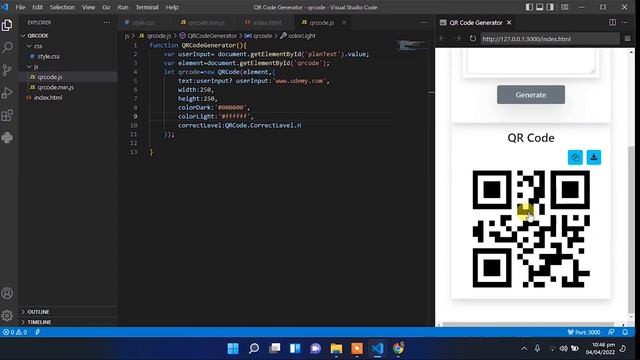This screenshot has width=640, height=360.
Task: Open notifications bell in status bar
Action: click(625, 332)
